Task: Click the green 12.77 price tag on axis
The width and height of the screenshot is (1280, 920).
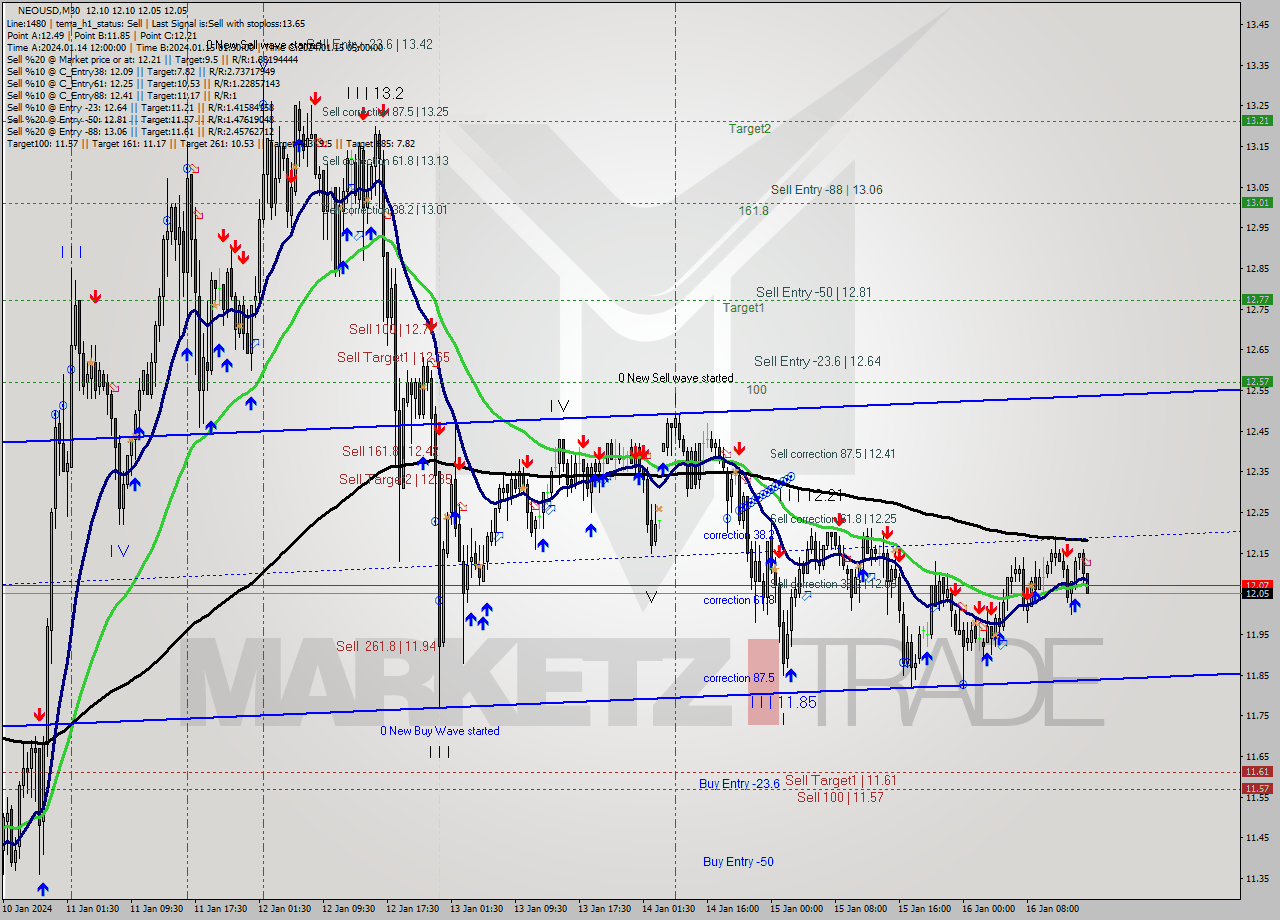Action: point(1256,299)
